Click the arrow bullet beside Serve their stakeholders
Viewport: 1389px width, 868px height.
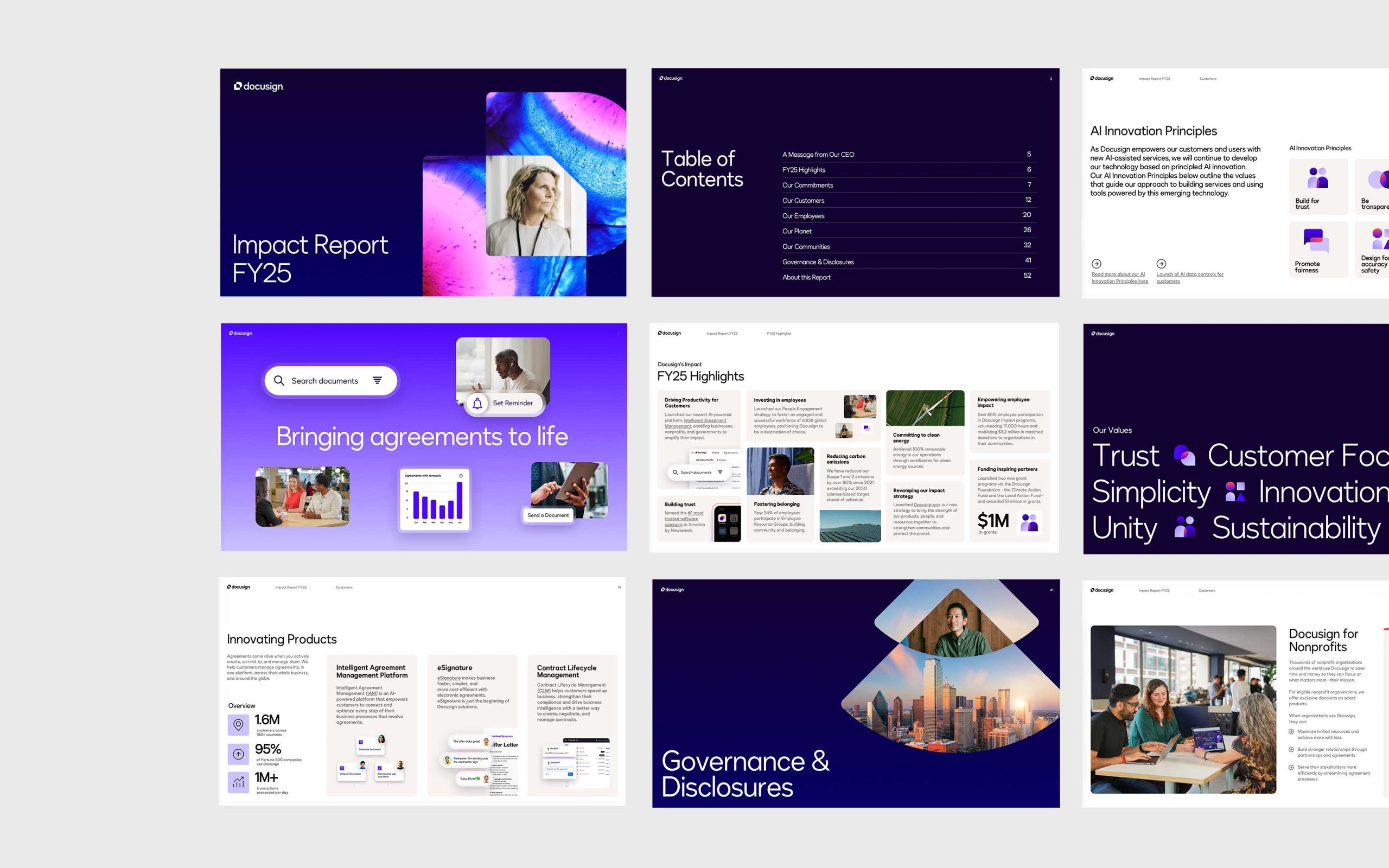[1291, 767]
